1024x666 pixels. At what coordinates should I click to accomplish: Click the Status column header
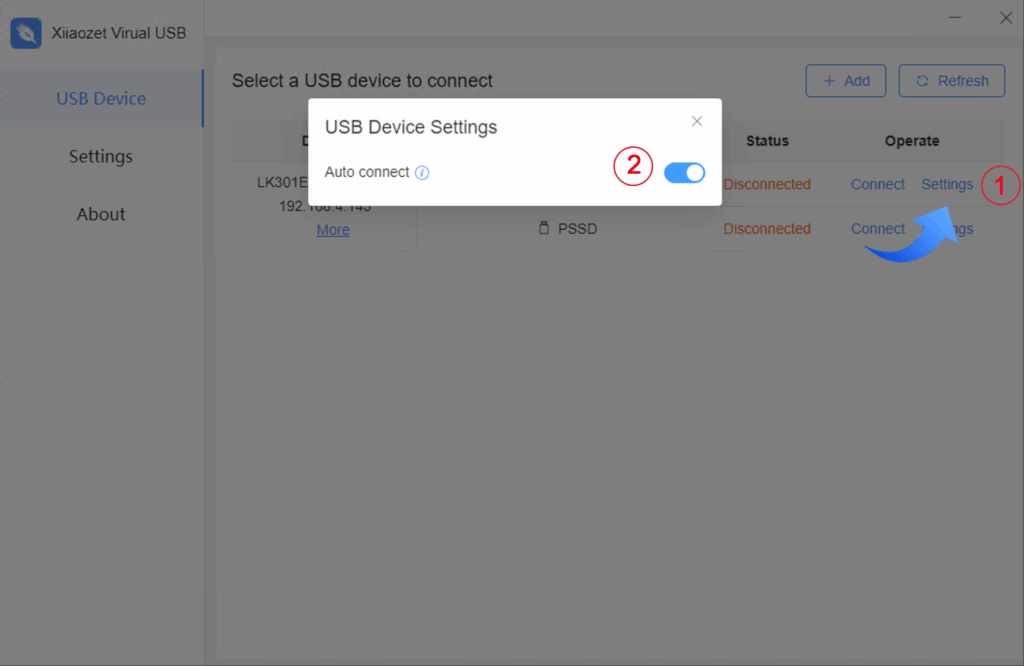pos(767,141)
